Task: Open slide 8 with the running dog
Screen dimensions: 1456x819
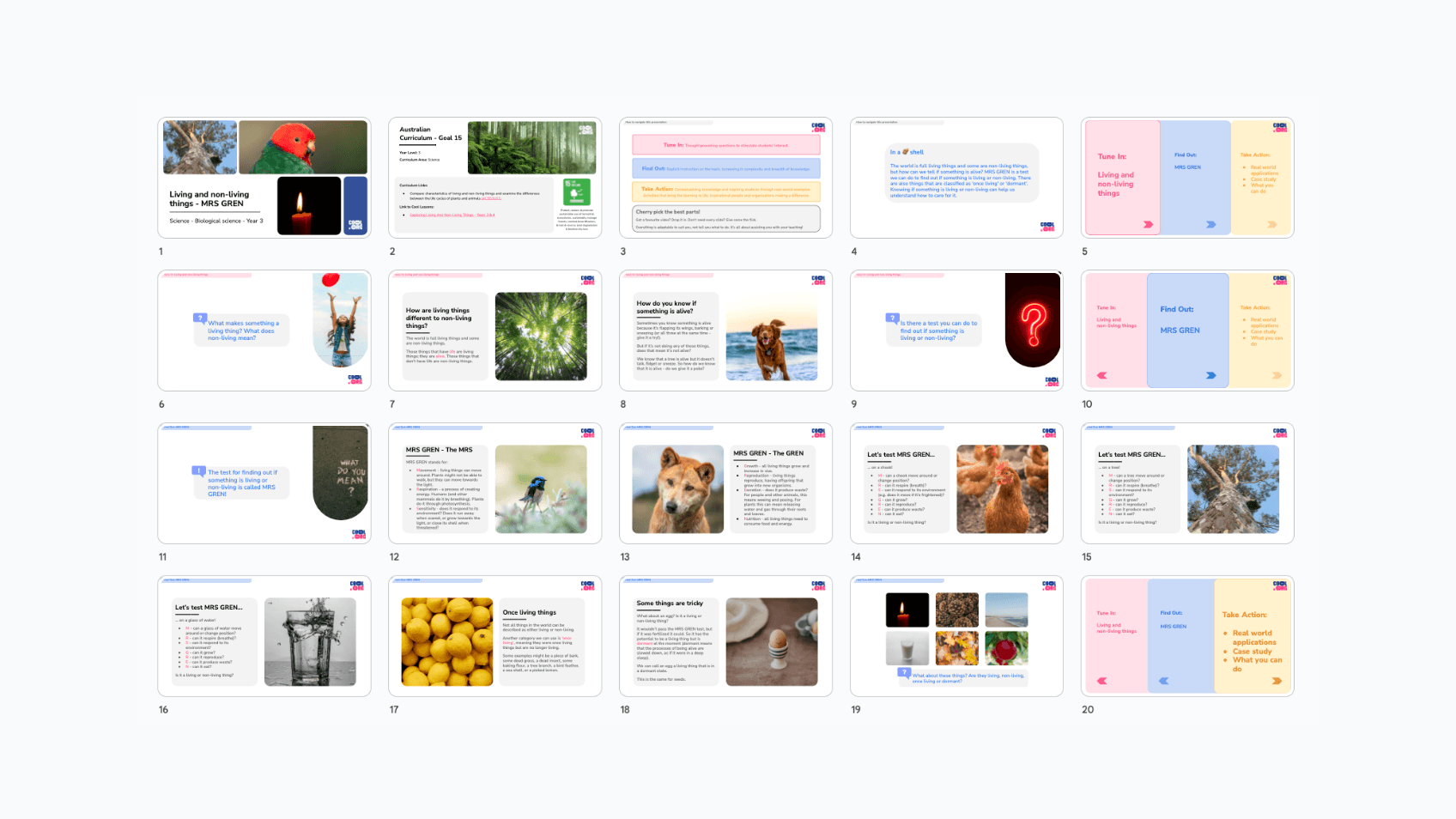Action: [x=725, y=331]
